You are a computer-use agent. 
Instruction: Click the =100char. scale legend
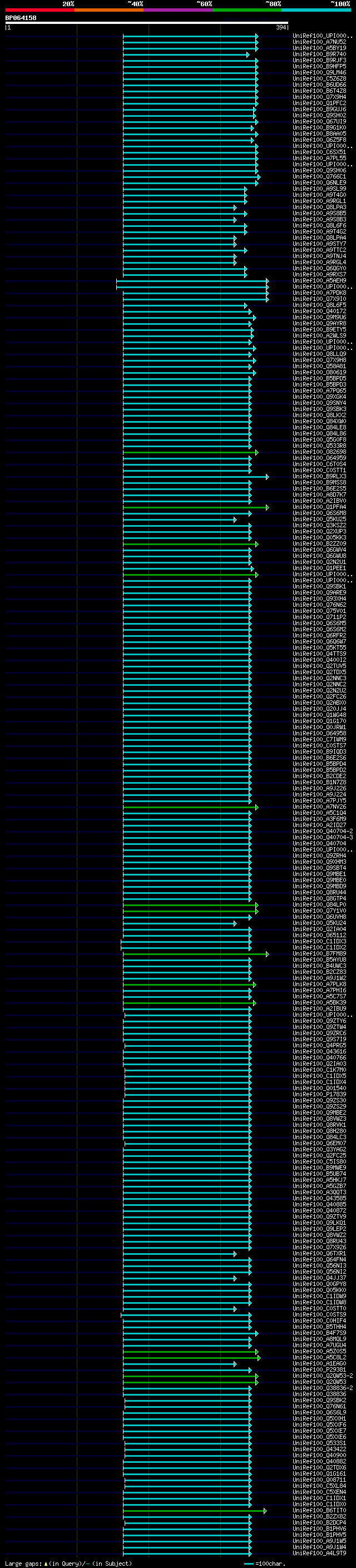pyautogui.click(x=264, y=1563)
